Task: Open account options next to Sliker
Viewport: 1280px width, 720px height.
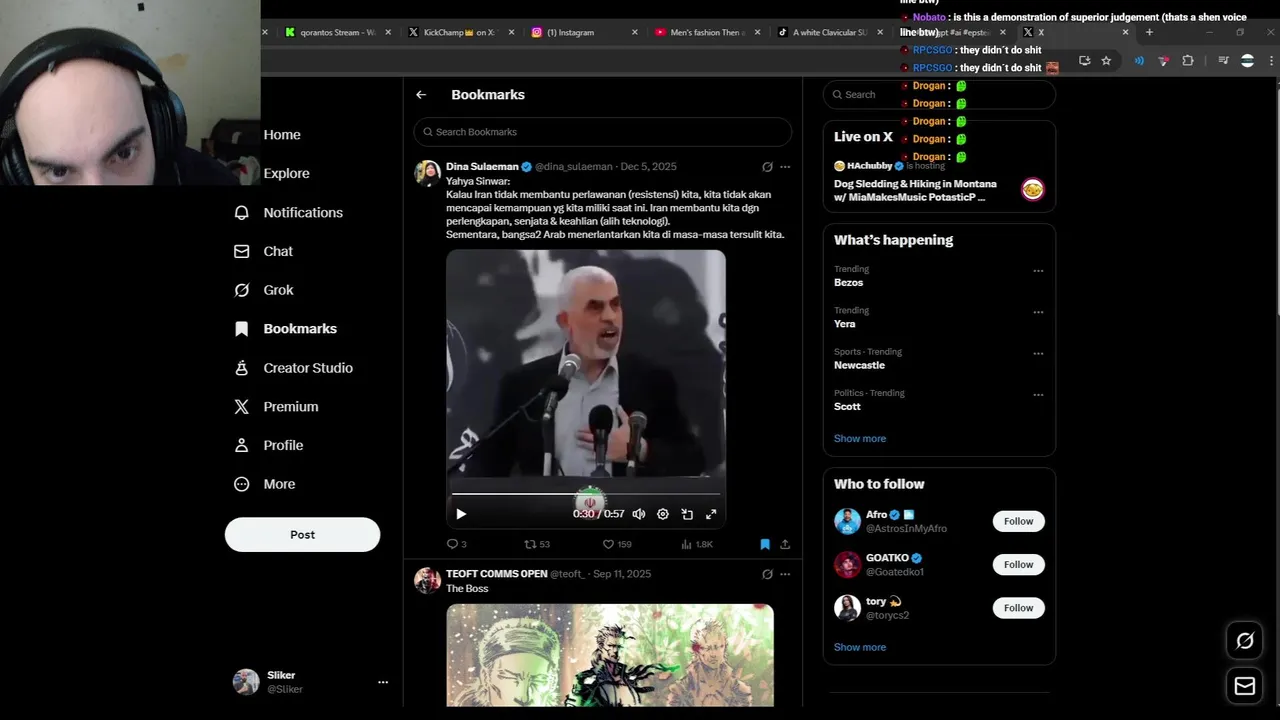Action: point(382,682)
